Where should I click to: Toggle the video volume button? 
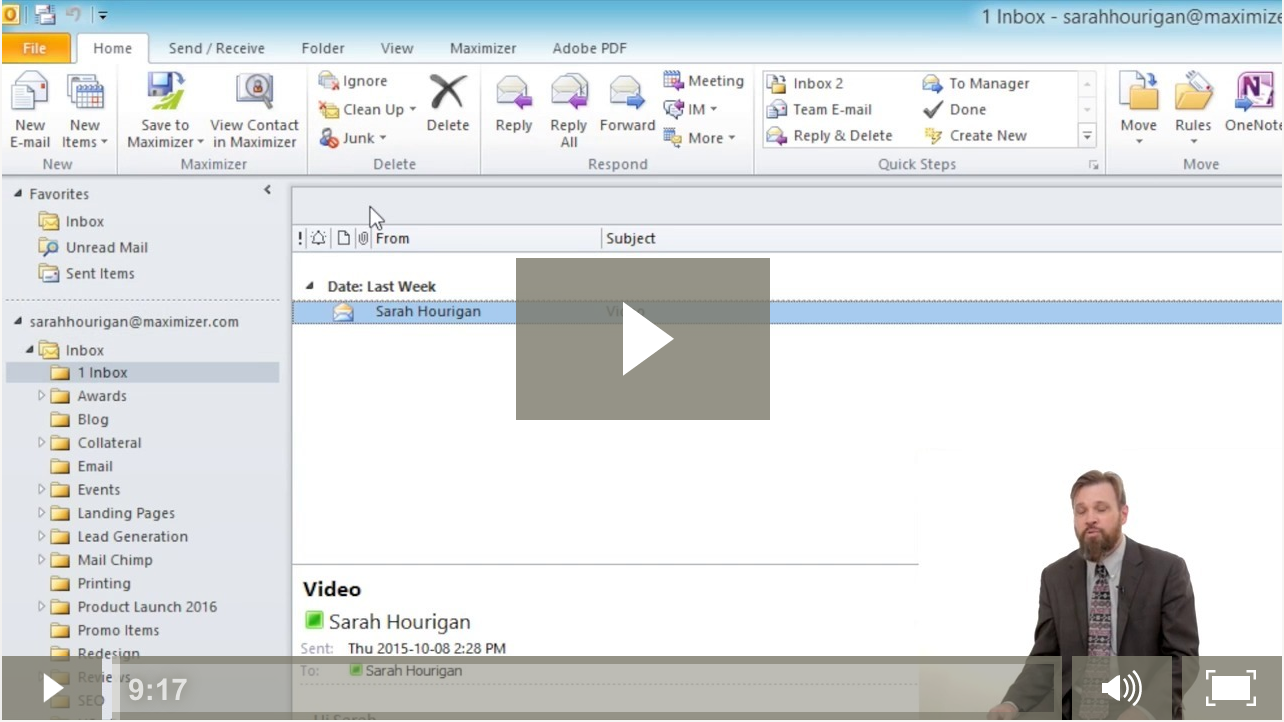coord(1122,688)
